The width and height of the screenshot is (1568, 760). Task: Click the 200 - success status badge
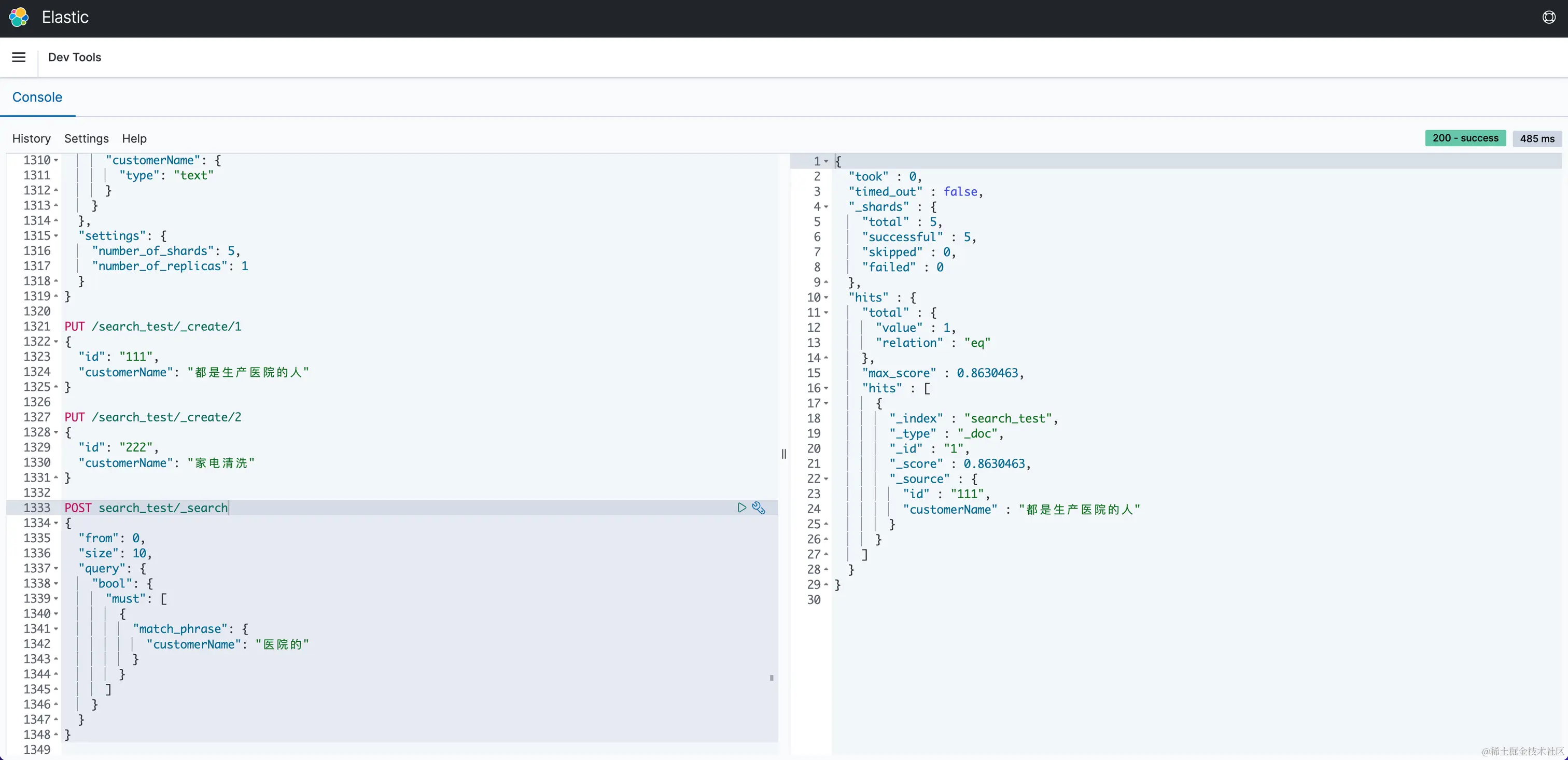tap(1465, 138)
